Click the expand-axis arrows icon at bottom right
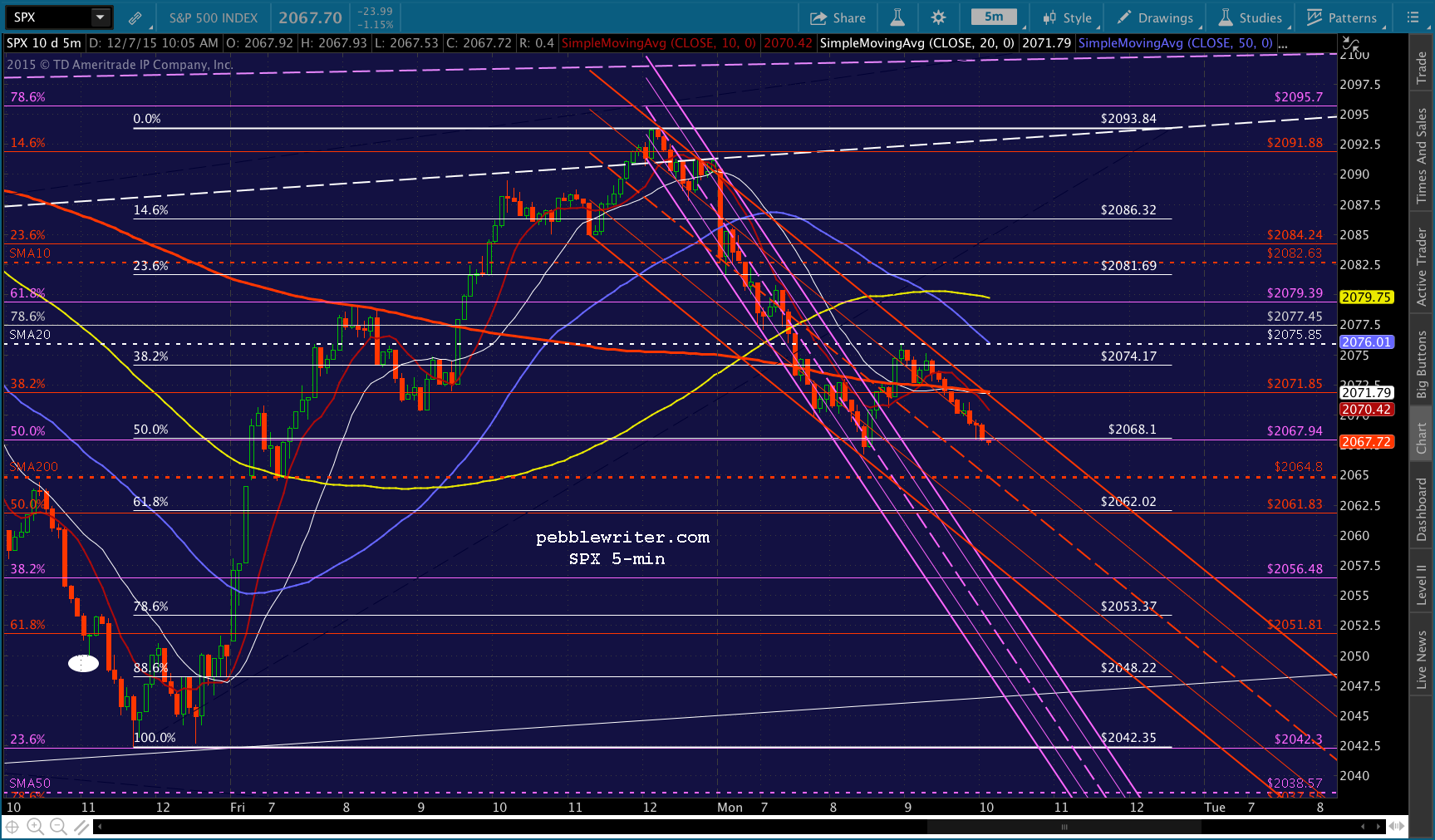Screen dimensions: 1435x840 pos(1398,827)
